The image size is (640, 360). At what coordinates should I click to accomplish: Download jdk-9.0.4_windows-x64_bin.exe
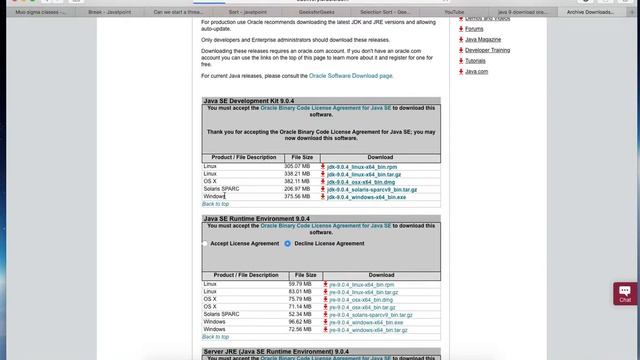pyautogui.click(x=367, y=197)
